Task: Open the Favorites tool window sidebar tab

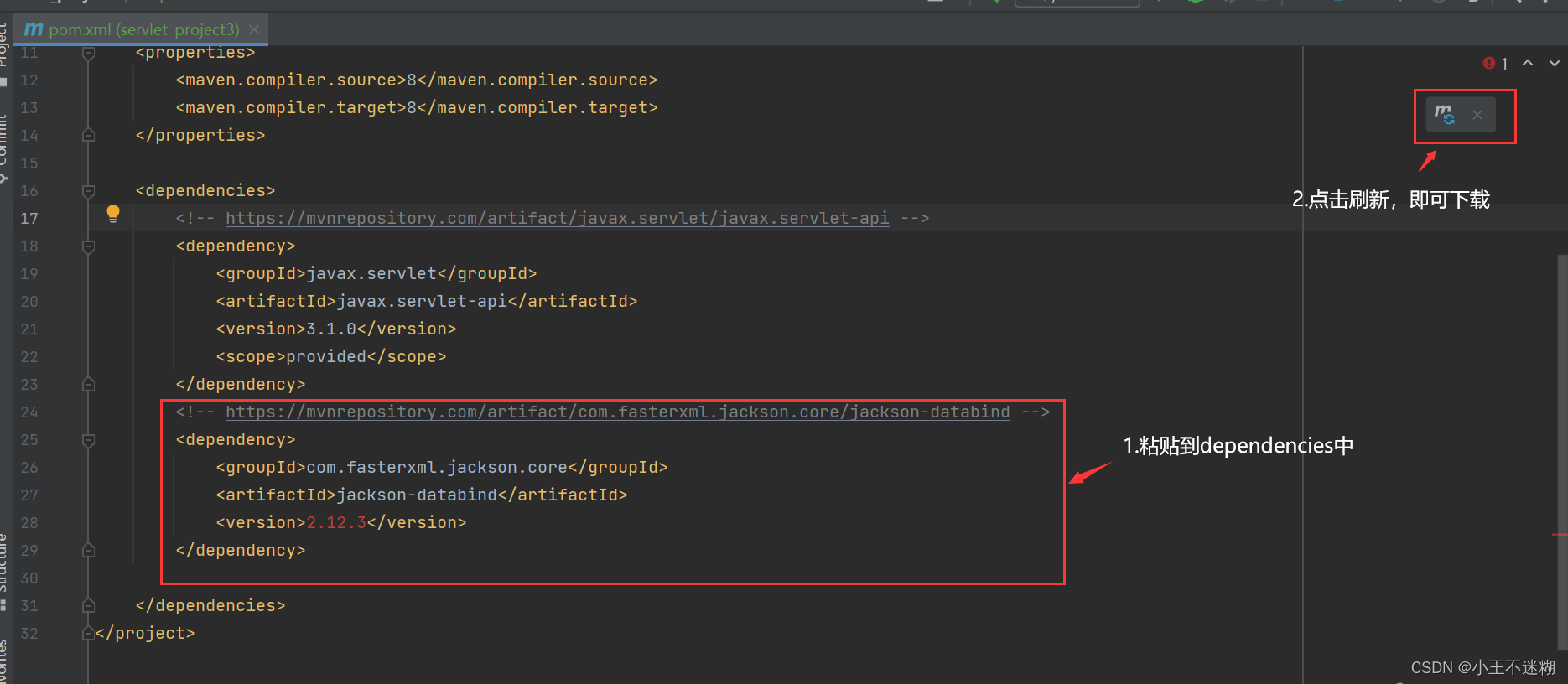Action: pyautogui.click(x=3, y=662)
